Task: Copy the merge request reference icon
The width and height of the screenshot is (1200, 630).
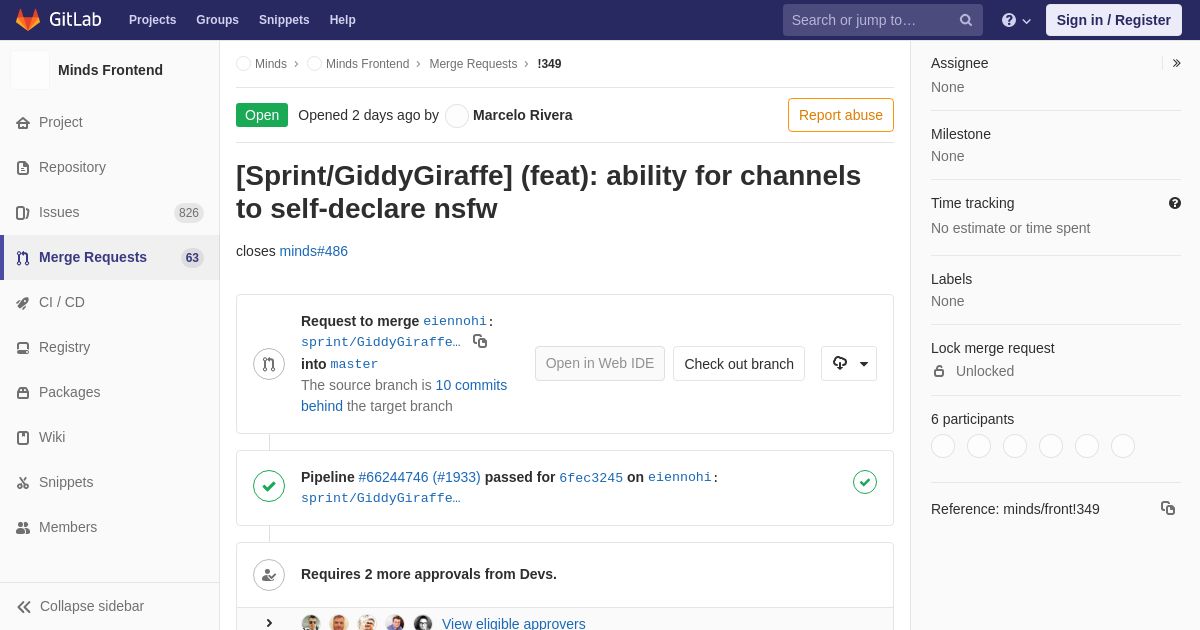Action: [1168, 508]
